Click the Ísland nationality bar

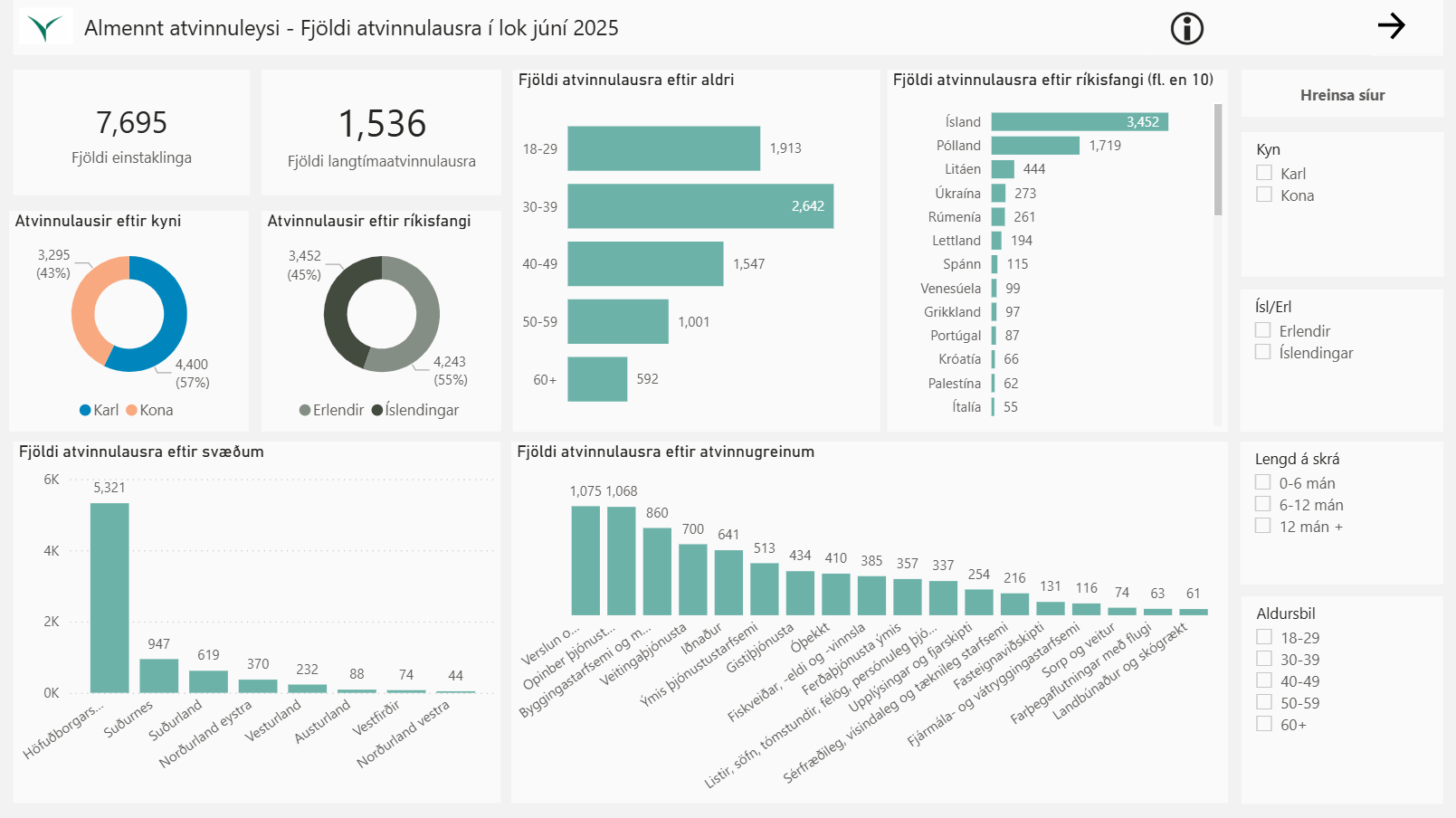click(x=1080, y=121)
